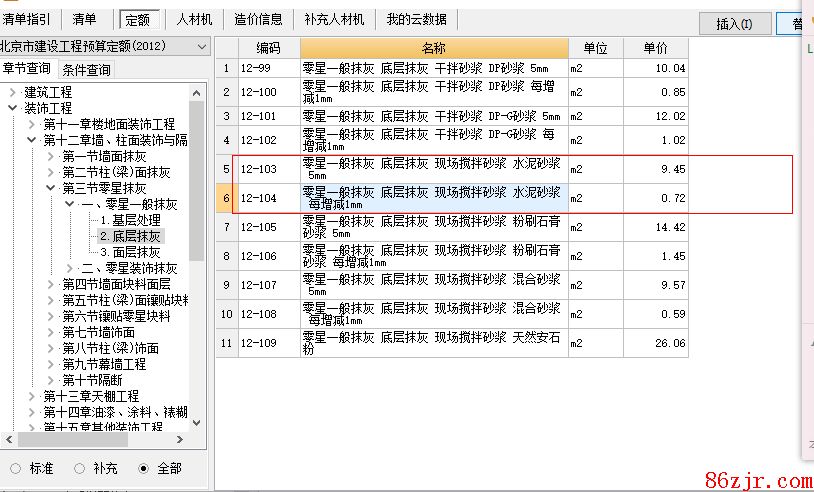Switch to the 造价信息 tab
This screenshot has width=814, height=492.
pos(258,19)
